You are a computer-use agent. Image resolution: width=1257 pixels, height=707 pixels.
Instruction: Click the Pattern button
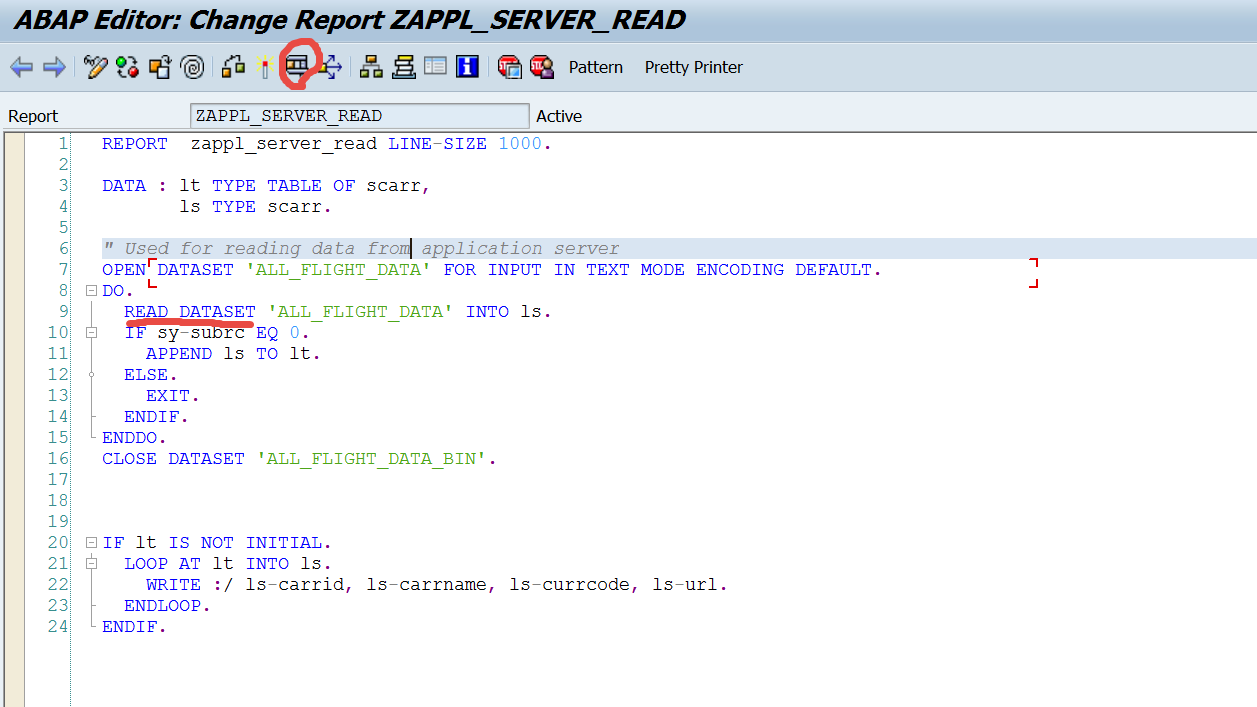point(595,67)
